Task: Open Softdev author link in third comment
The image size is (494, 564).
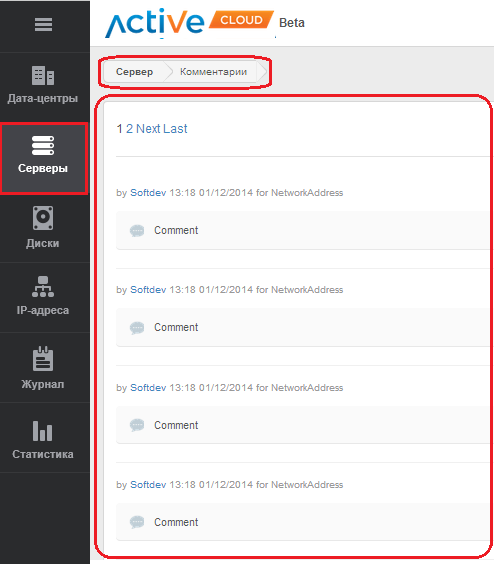Action: 148,388
